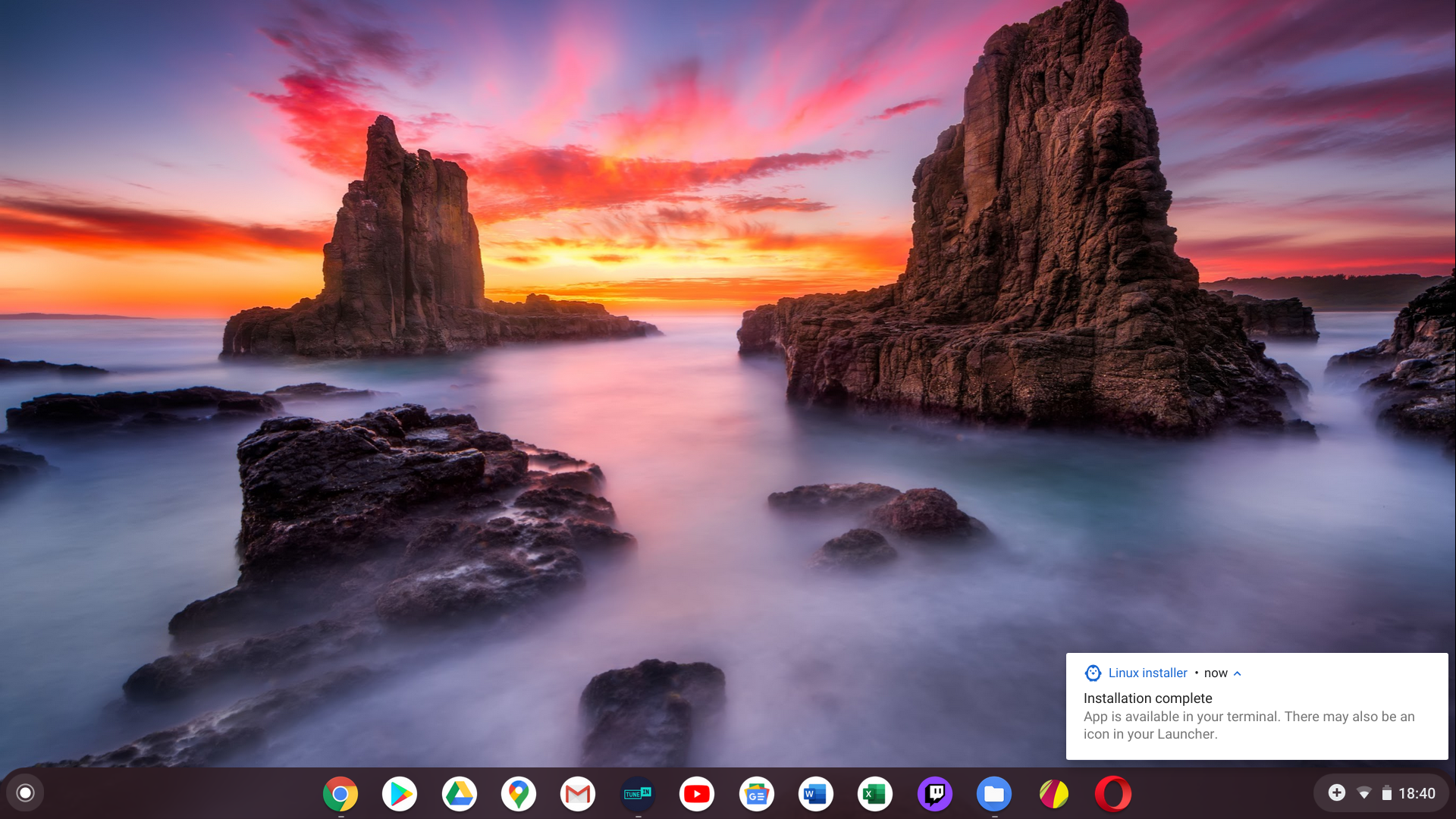Click the plus icon in the status tray

[x=1337, y=793]
